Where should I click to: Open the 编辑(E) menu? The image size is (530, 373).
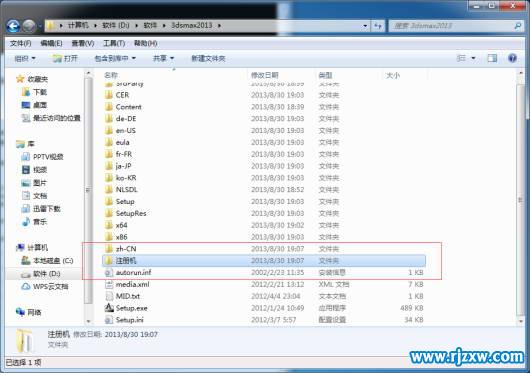pos(51,43)
